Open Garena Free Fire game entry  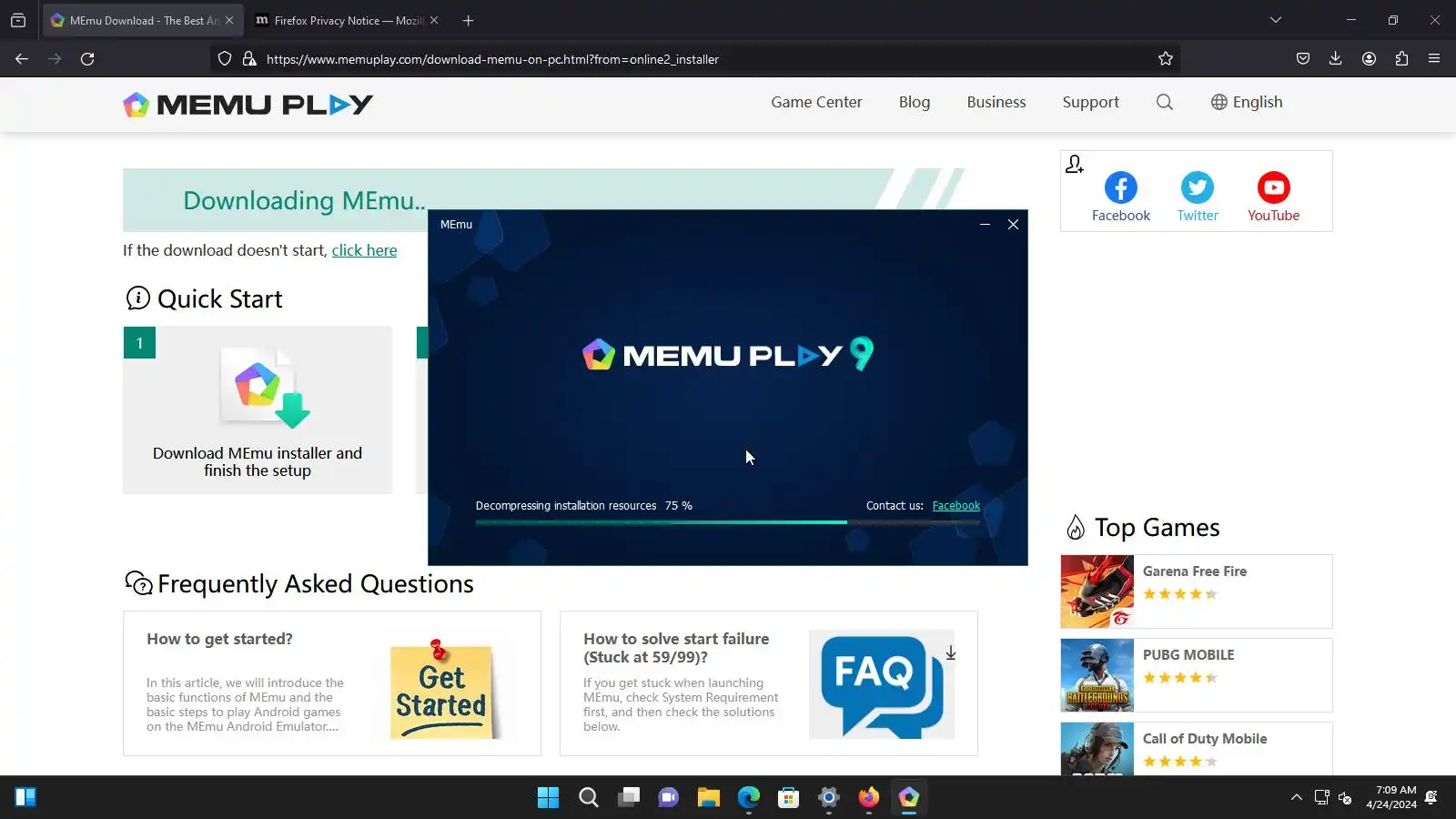[1196, 591]
